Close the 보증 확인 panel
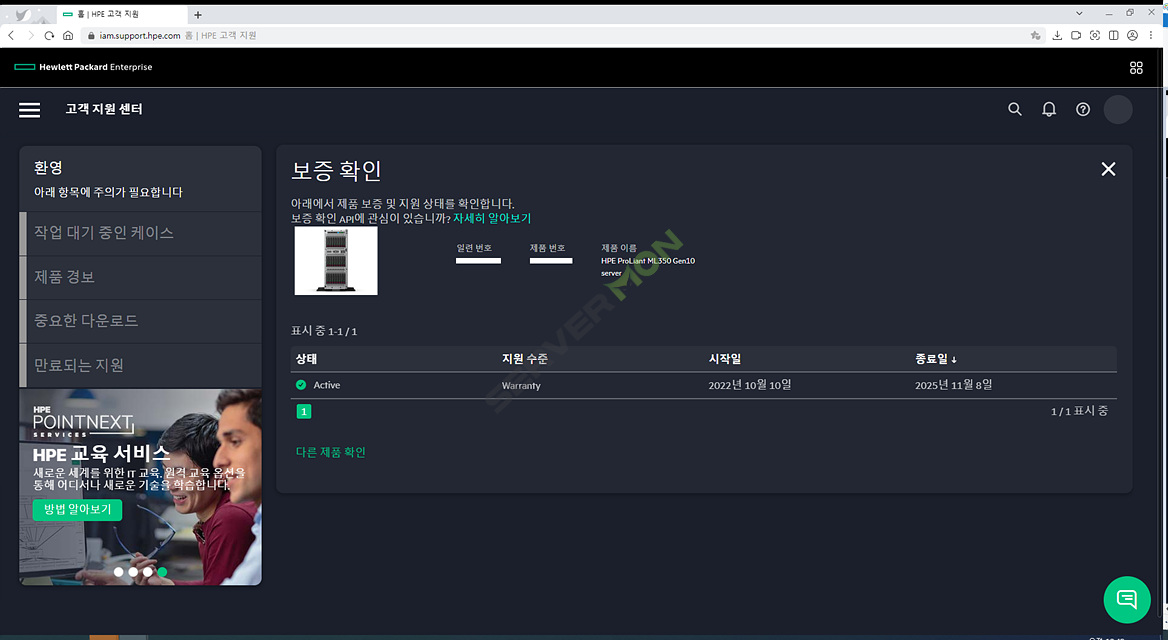The height and width of the screenshot is (640, 1168). click(1108, 169)
